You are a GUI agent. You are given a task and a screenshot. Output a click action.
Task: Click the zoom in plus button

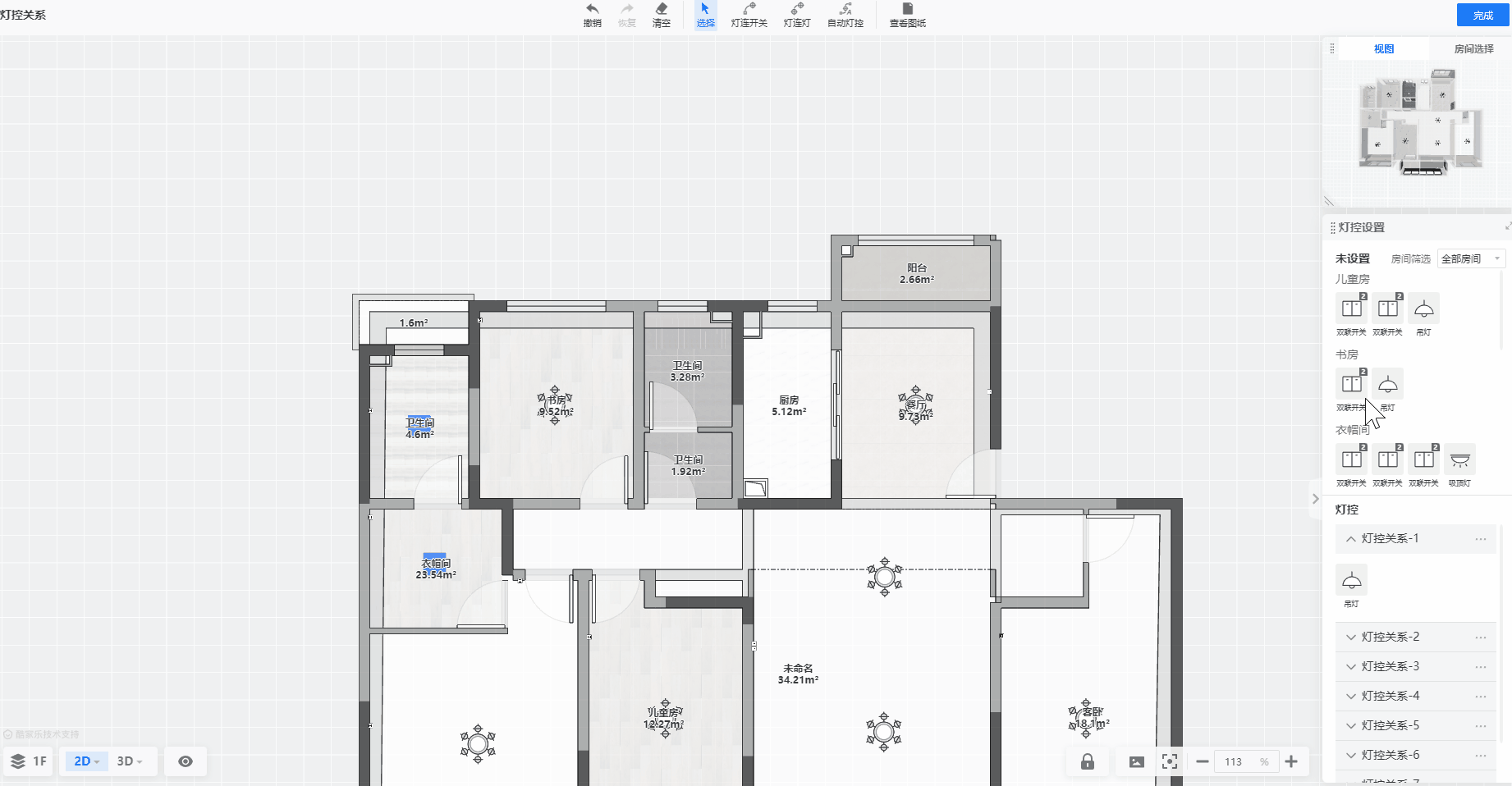pyautogui.click(x=1291, y=761)
